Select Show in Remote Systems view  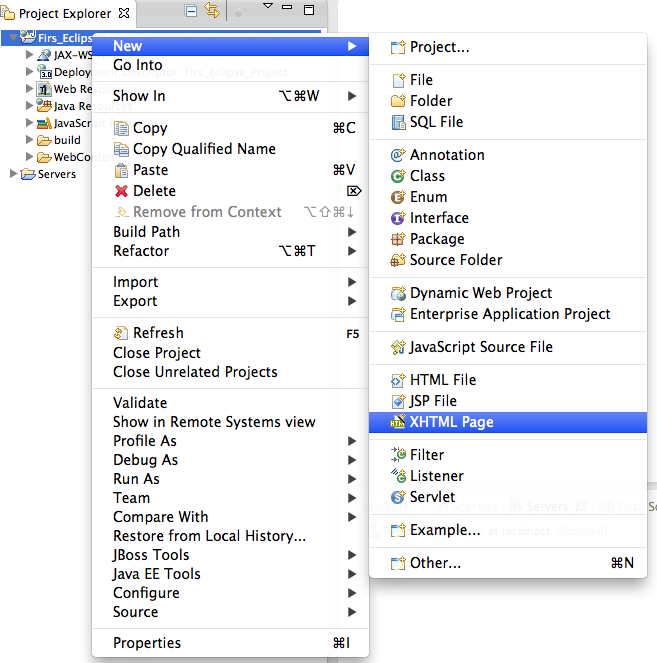click(230, 422)
